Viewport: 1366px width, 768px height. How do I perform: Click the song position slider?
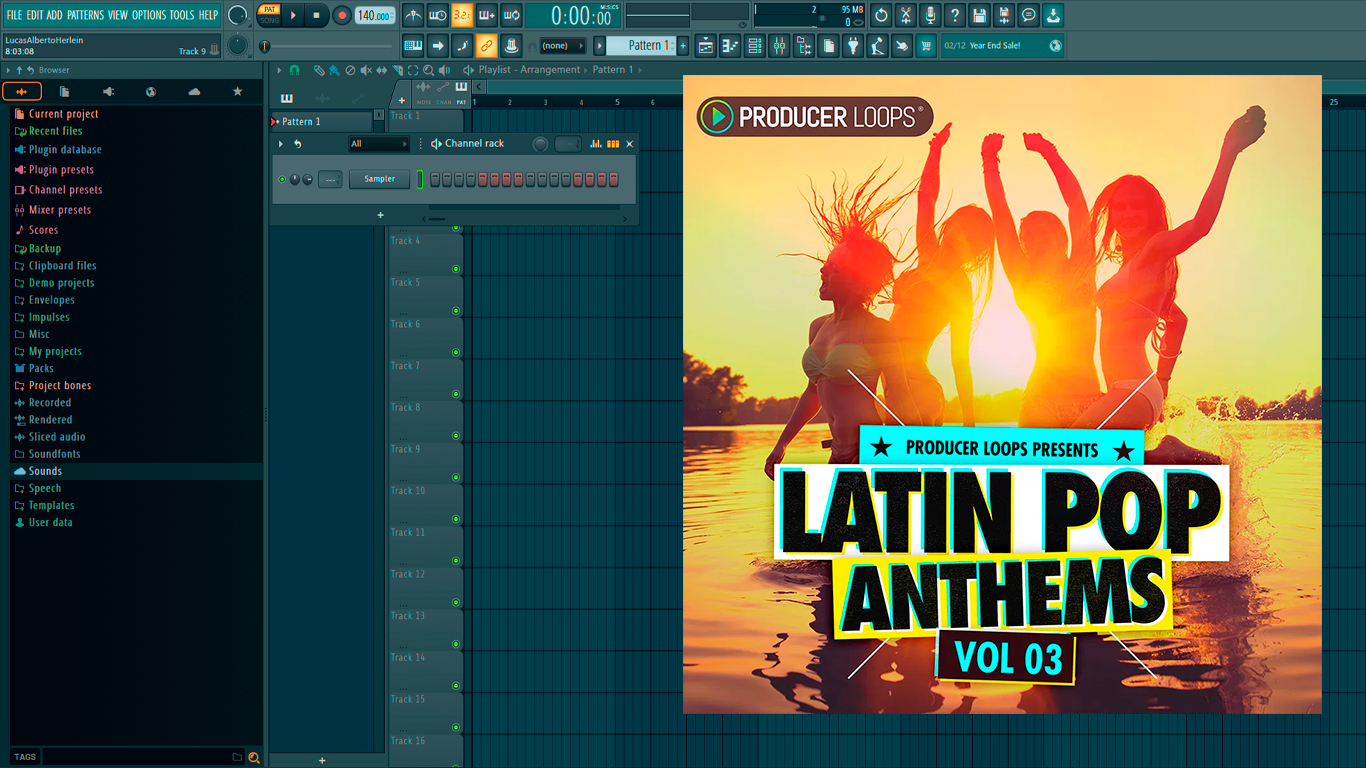pos(325,46)
